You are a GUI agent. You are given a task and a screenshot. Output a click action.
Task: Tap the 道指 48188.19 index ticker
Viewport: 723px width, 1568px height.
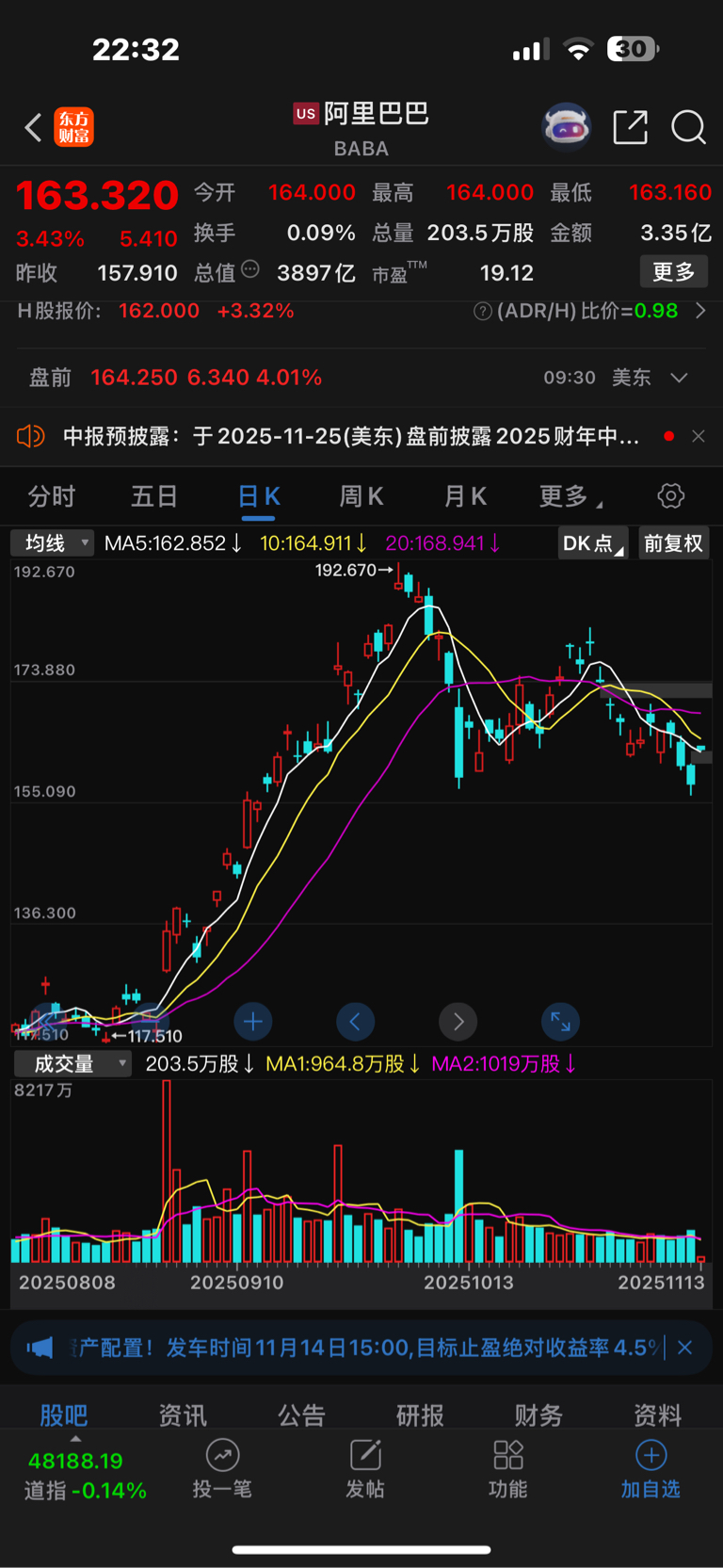tap(85, 1476)
